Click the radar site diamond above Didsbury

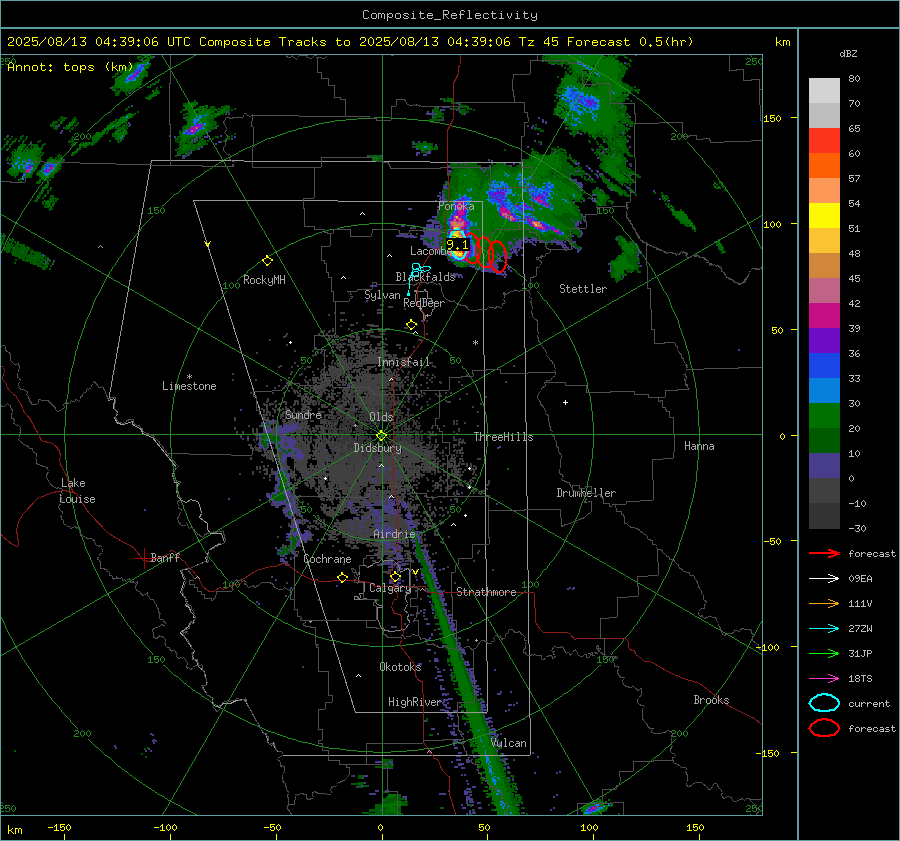(x=381, y=436)
